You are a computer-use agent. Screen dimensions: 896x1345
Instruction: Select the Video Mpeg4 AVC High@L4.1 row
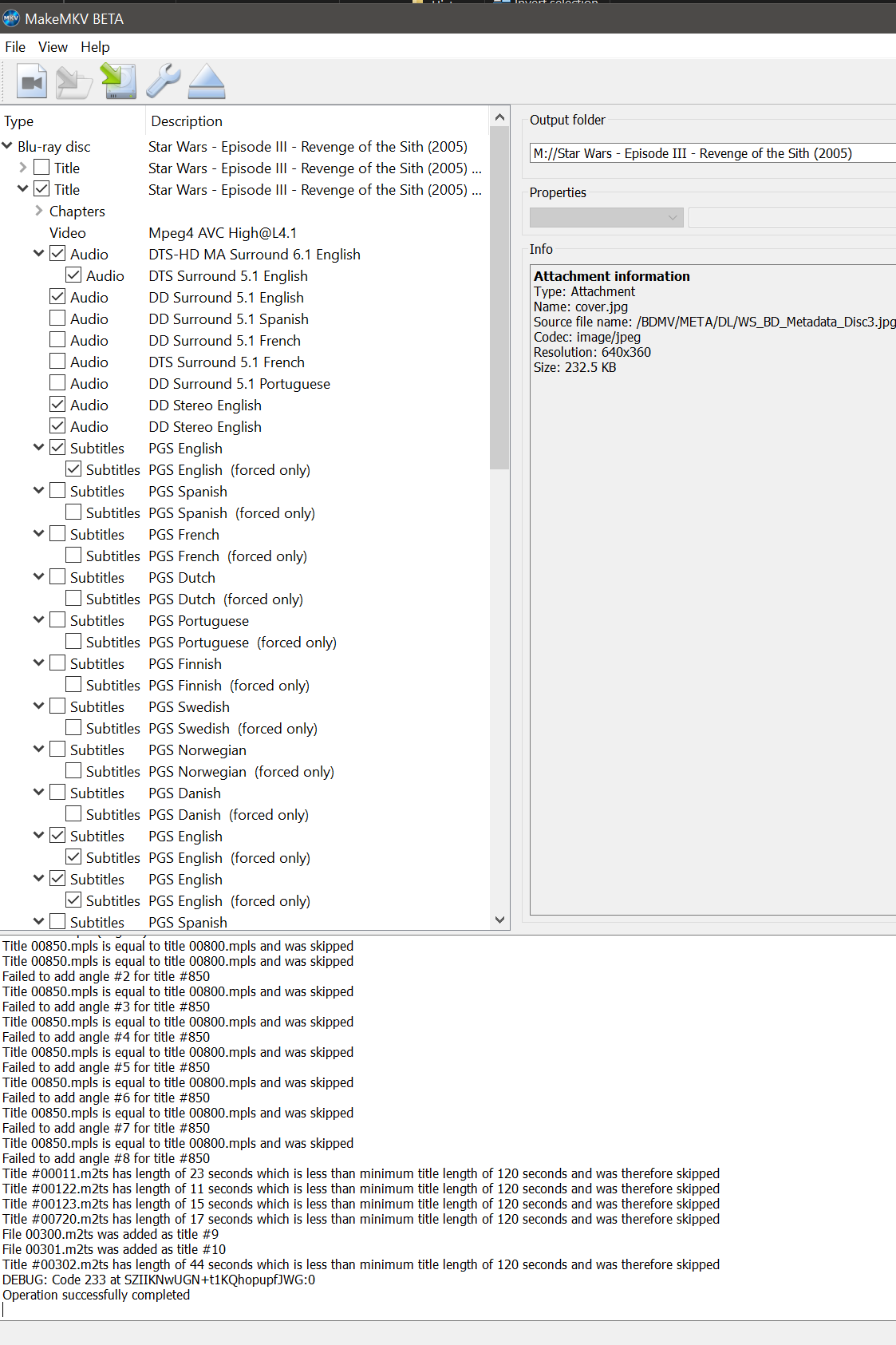[244, 233]
